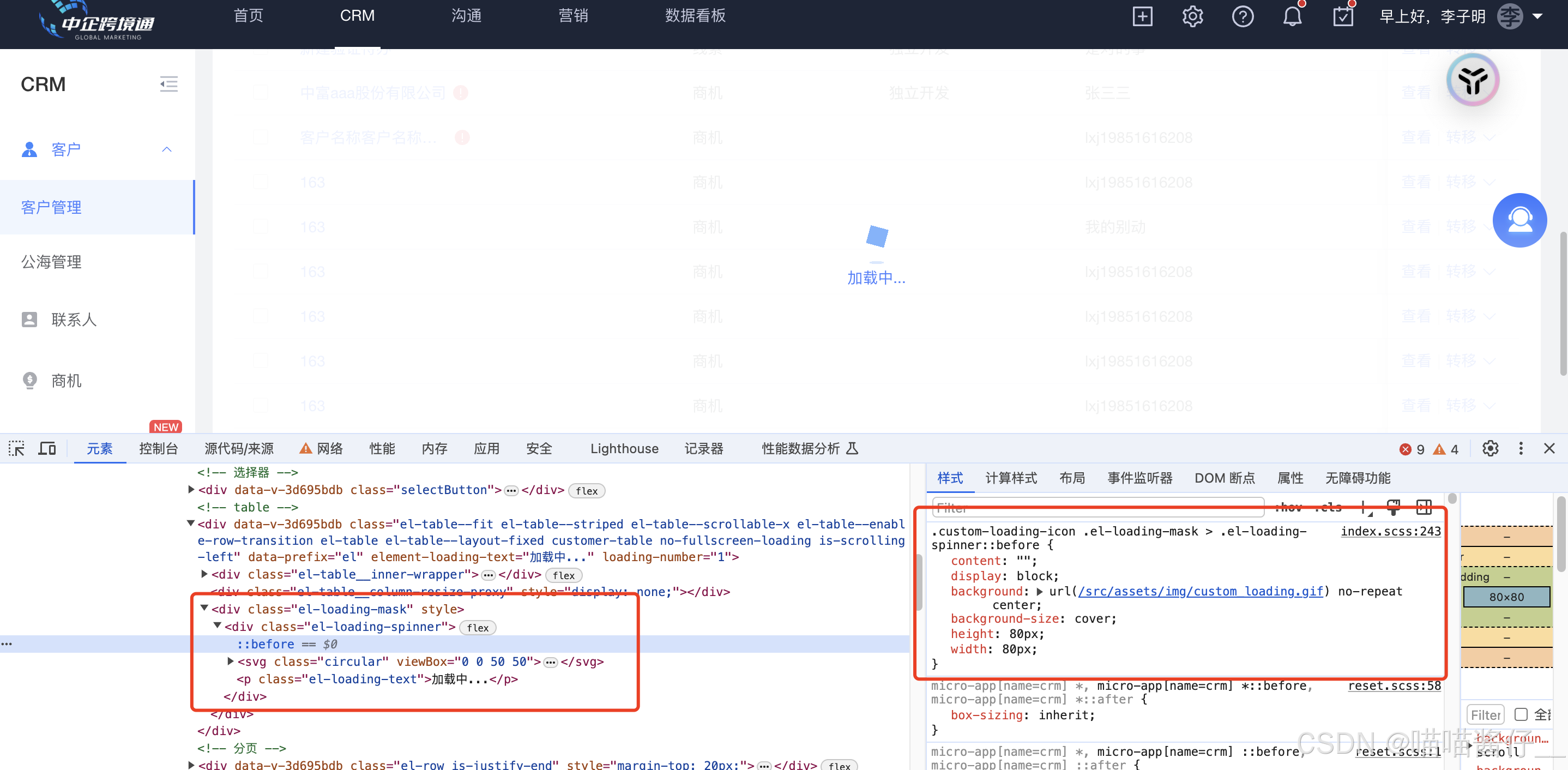The image size is (1568, 770).
Task: Open the tasks calendar icon with red badge
Action: [x=1343, y=16]
